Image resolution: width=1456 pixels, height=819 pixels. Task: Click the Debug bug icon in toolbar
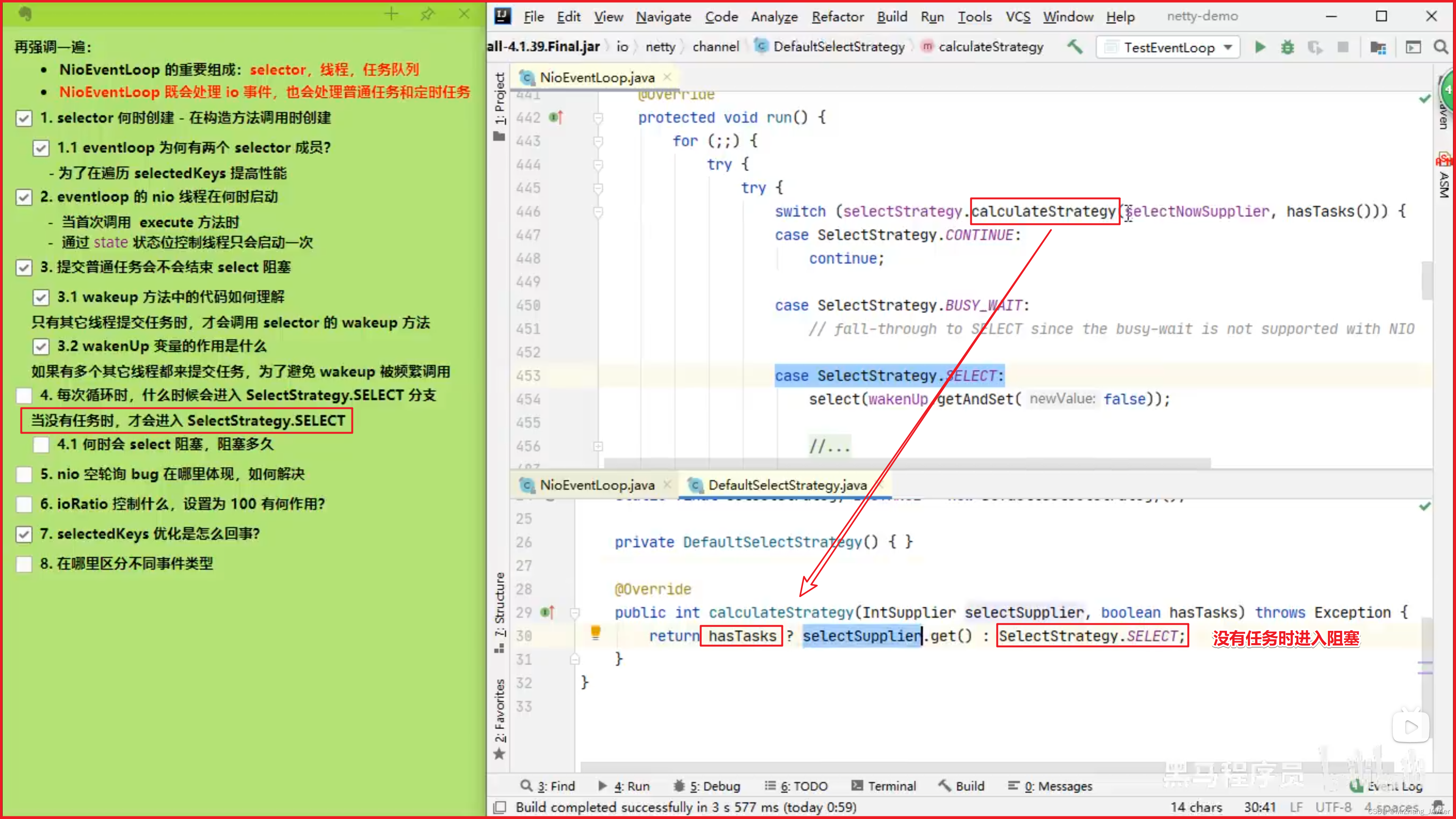tap(1288, 47)
